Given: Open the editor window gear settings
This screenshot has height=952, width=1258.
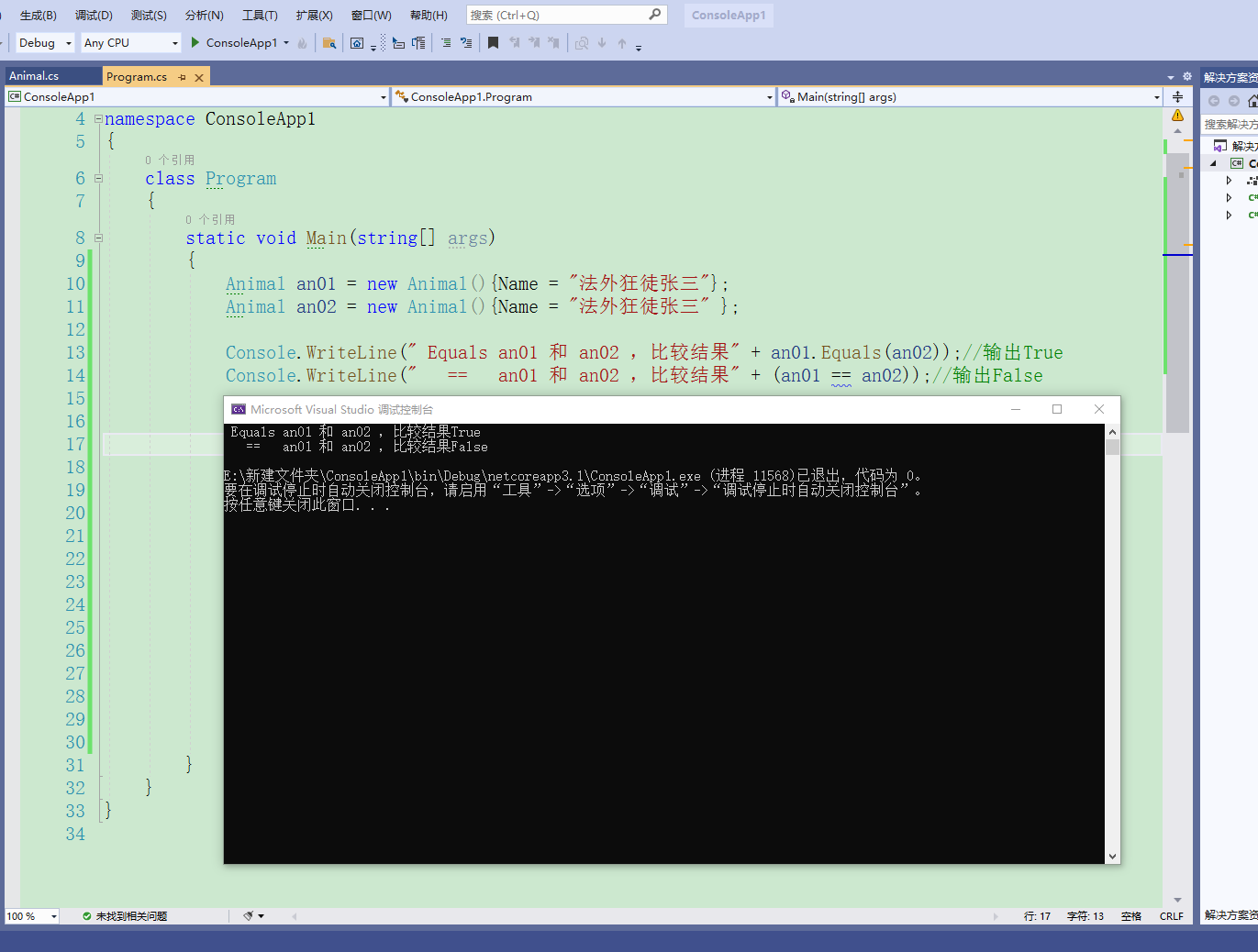Looking at the screenshot, I should coord(1187,77).
